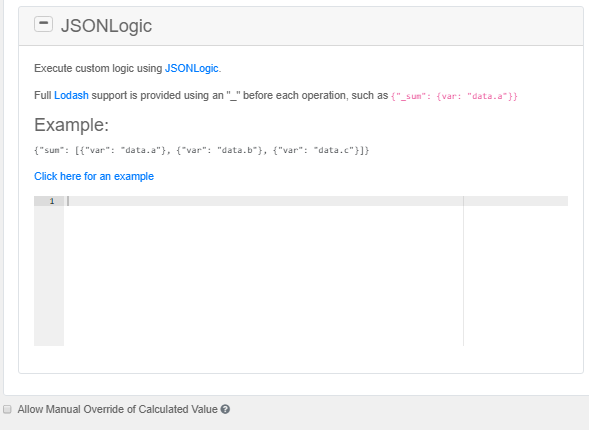Collapse the JSONLogic panel with minus icon
The height and width of the screenshot is (430, 589).
click(x=43, y=24)
